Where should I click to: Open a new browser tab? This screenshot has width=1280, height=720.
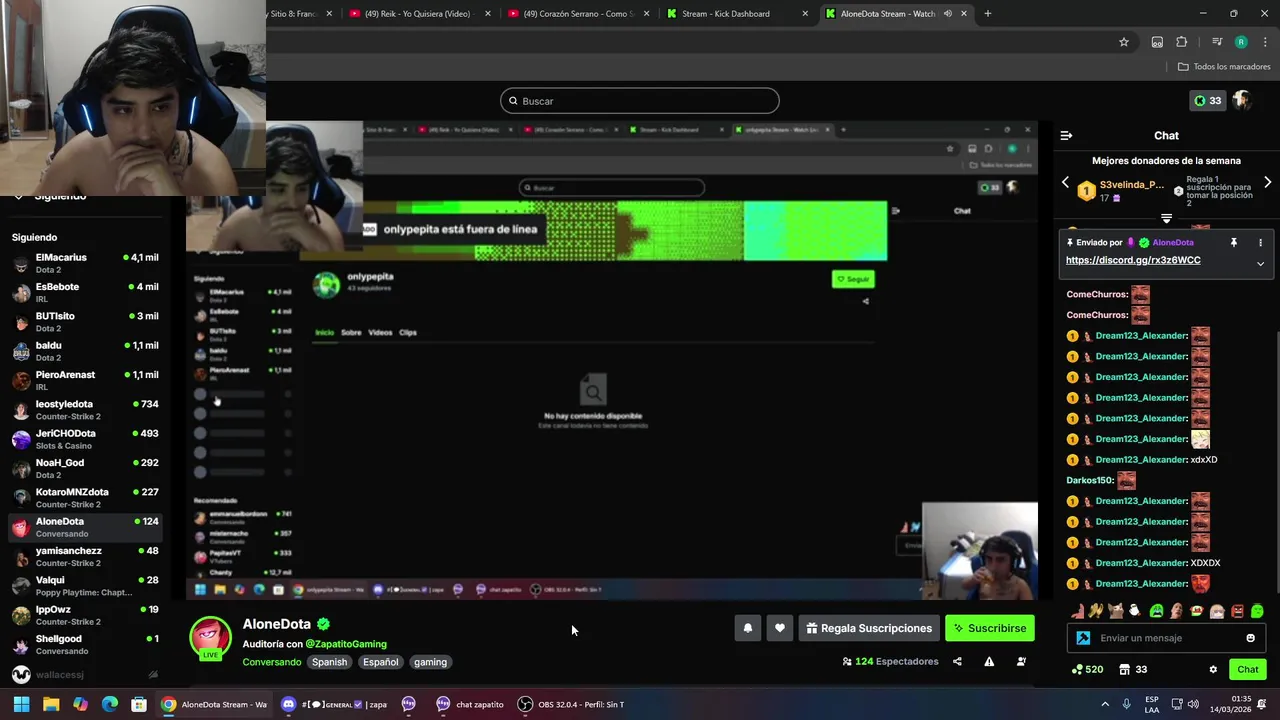[987, 14]
